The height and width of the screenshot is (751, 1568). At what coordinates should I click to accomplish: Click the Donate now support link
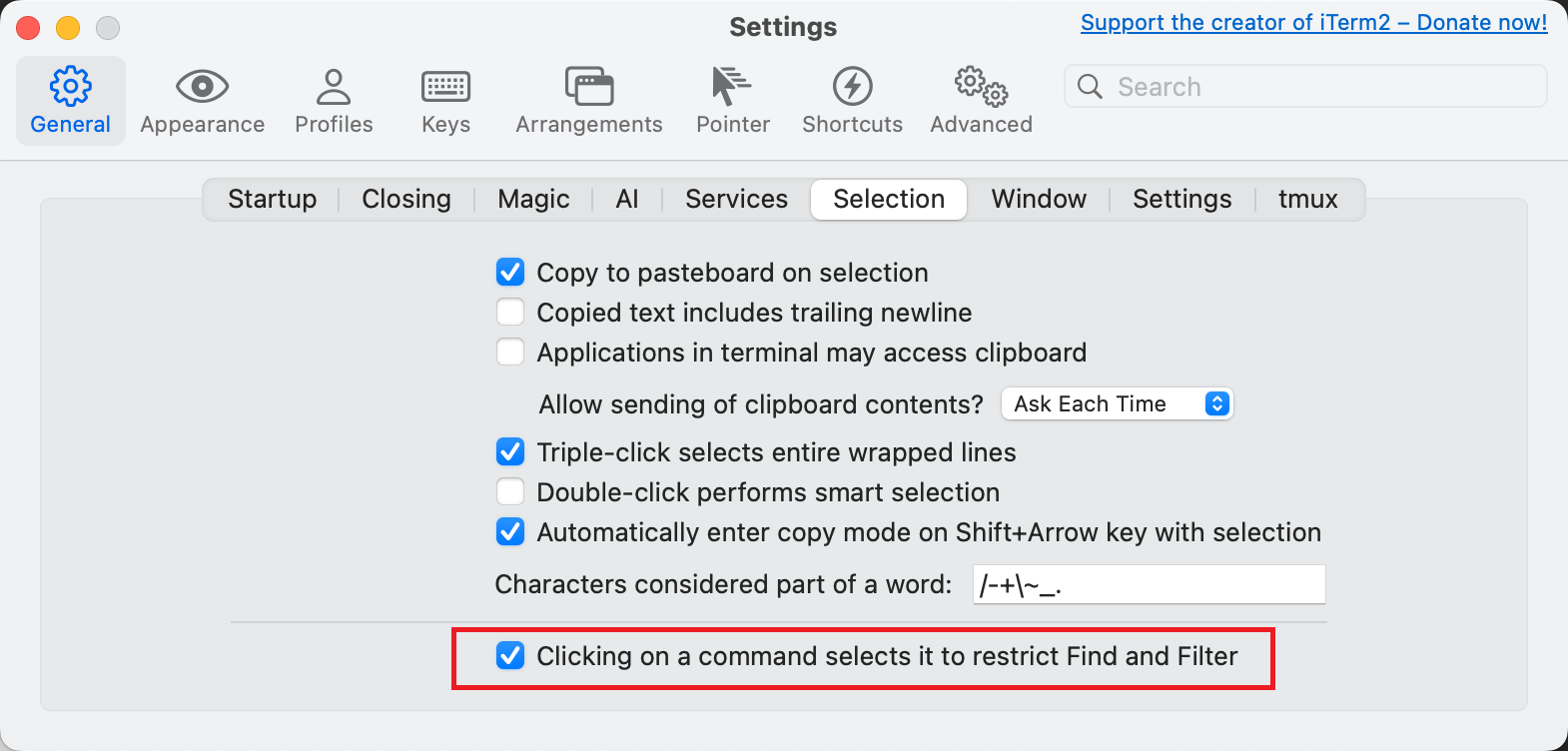pyautogui.click(x=1313, y=22)
